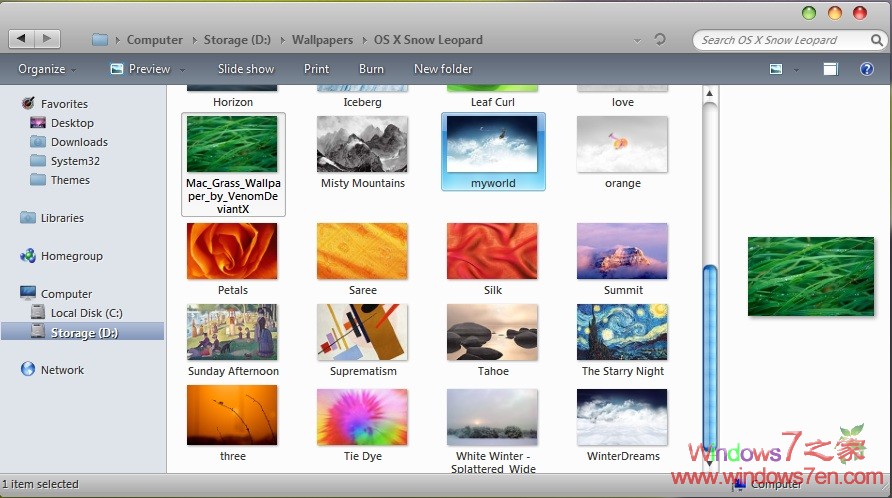
Task: Select the myworld wallpaper thumbnail
Action: click(x=492, y=144)
